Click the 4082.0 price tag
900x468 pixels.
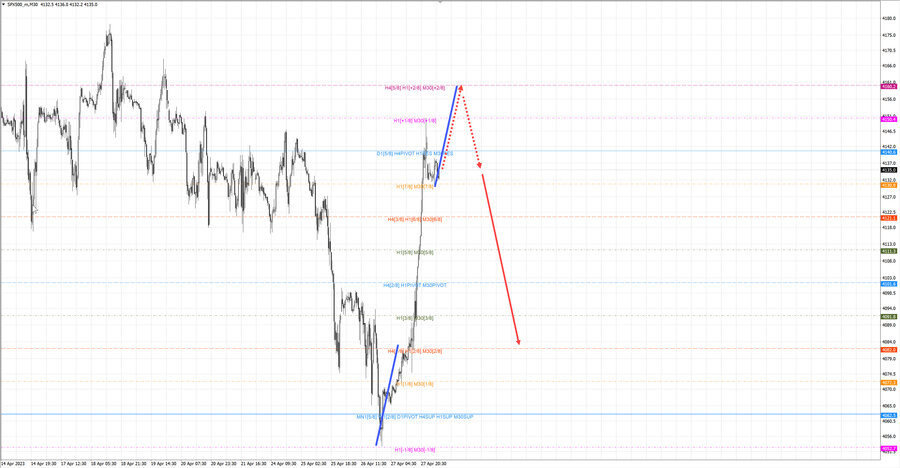pos(889,350)
